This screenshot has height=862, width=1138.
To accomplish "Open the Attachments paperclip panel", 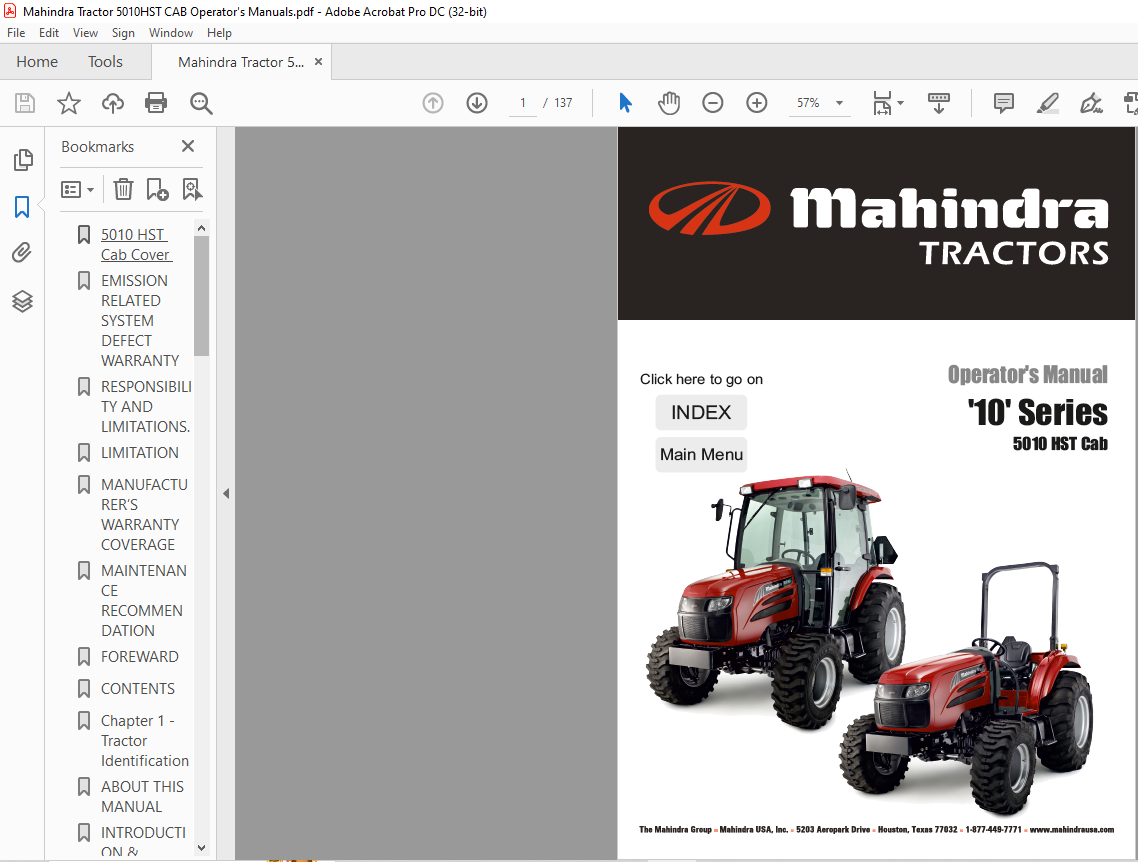I will point(22,253).
